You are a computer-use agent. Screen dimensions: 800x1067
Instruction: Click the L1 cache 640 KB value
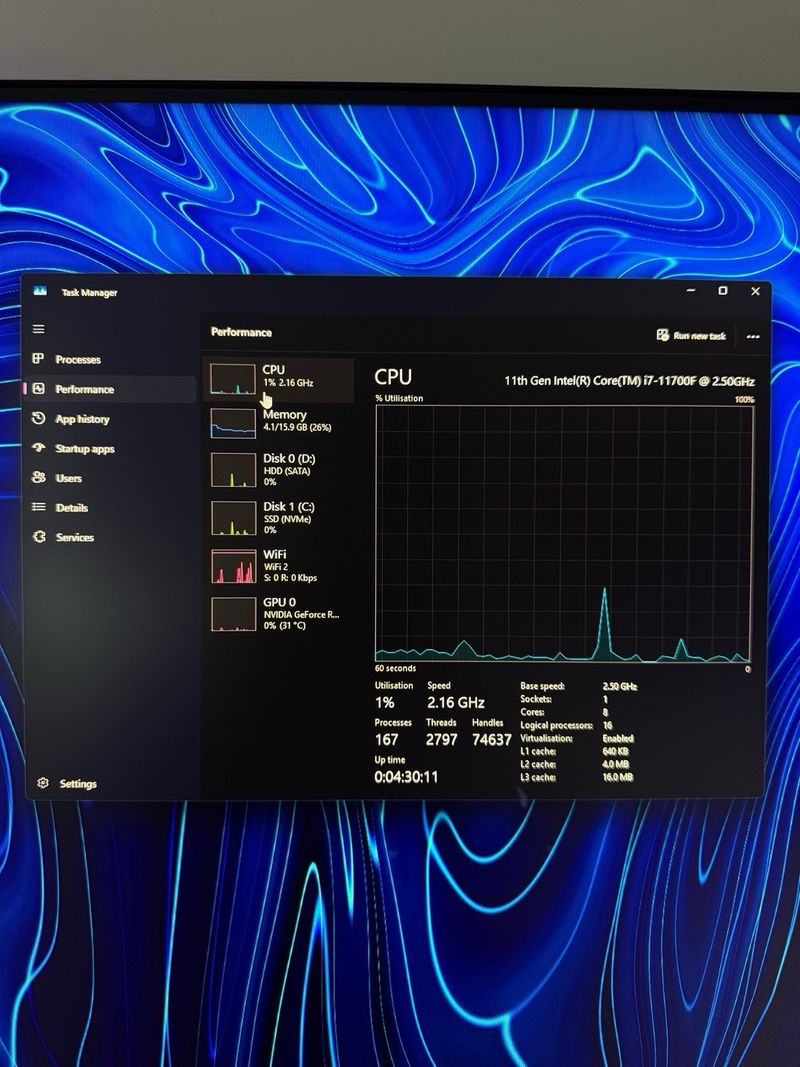(615, 751)
